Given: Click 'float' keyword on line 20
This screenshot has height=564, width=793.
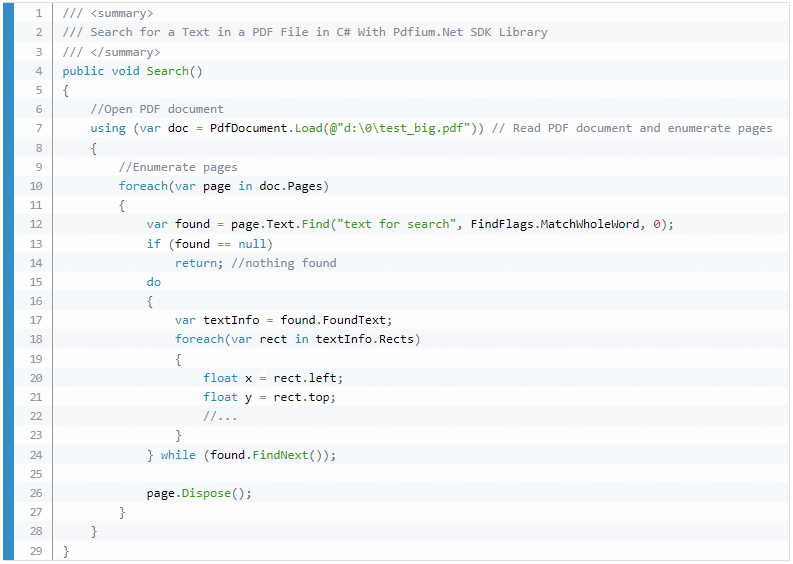Looking at the screenshot, I should tap(221, 378).
